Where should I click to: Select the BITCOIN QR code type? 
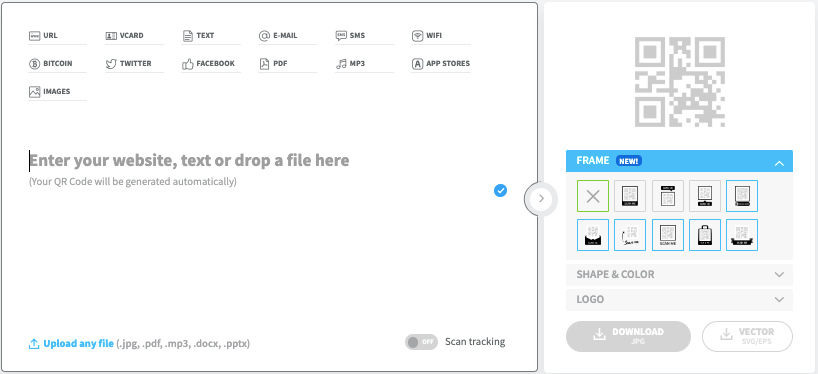(x=57, y=64)
